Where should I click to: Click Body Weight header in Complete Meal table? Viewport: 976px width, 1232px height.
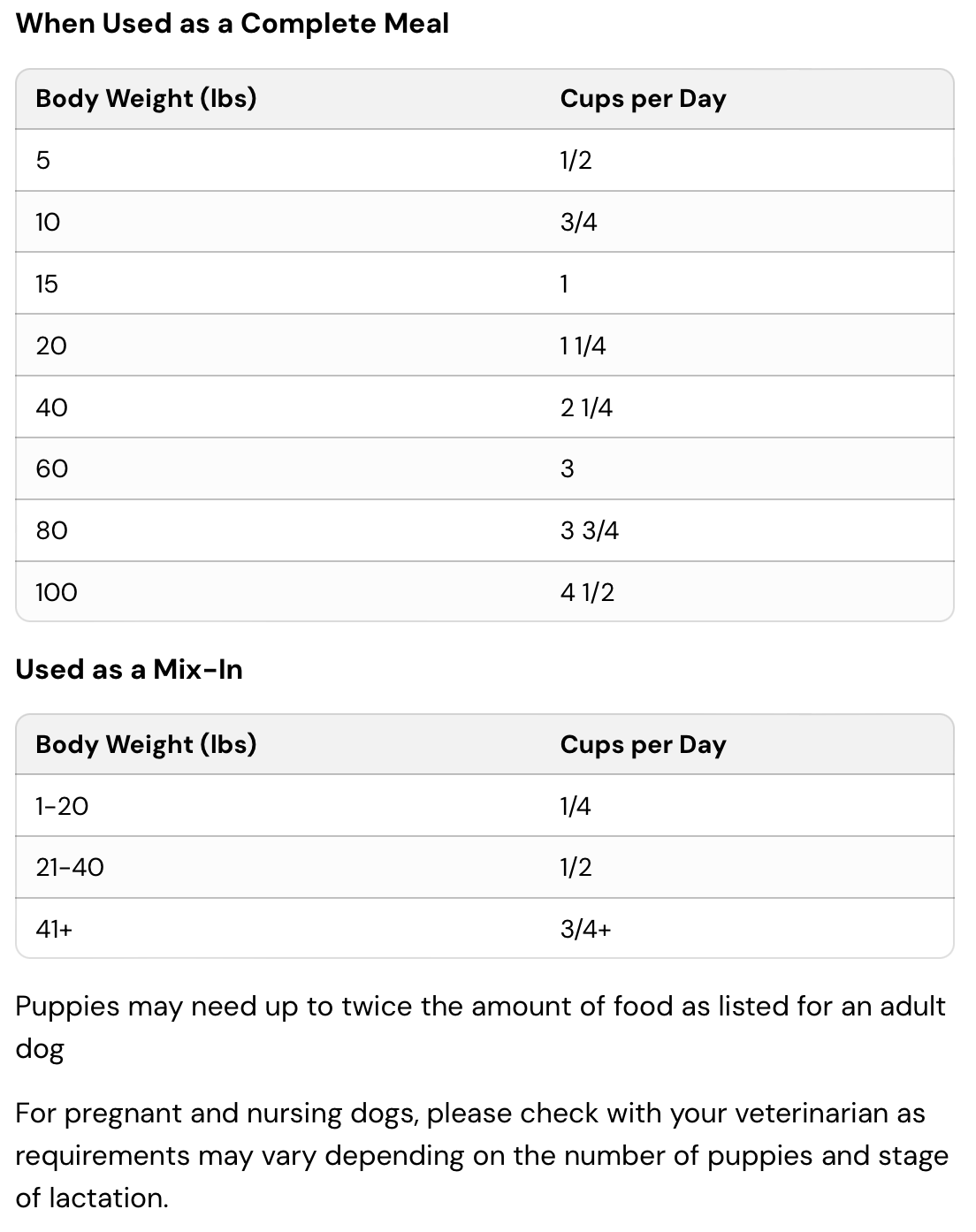(146, 98)
